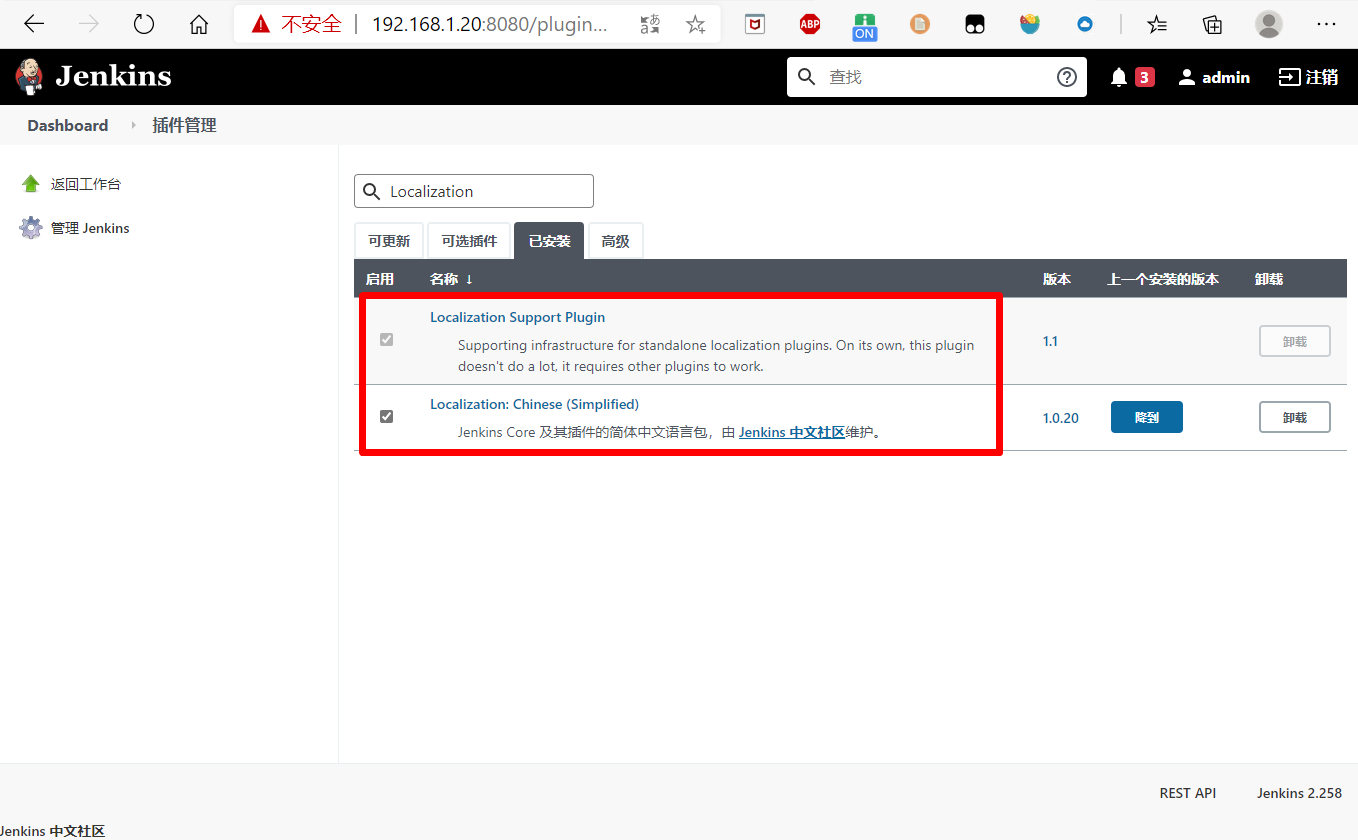Click the browser address bar URL

[489, 24]
